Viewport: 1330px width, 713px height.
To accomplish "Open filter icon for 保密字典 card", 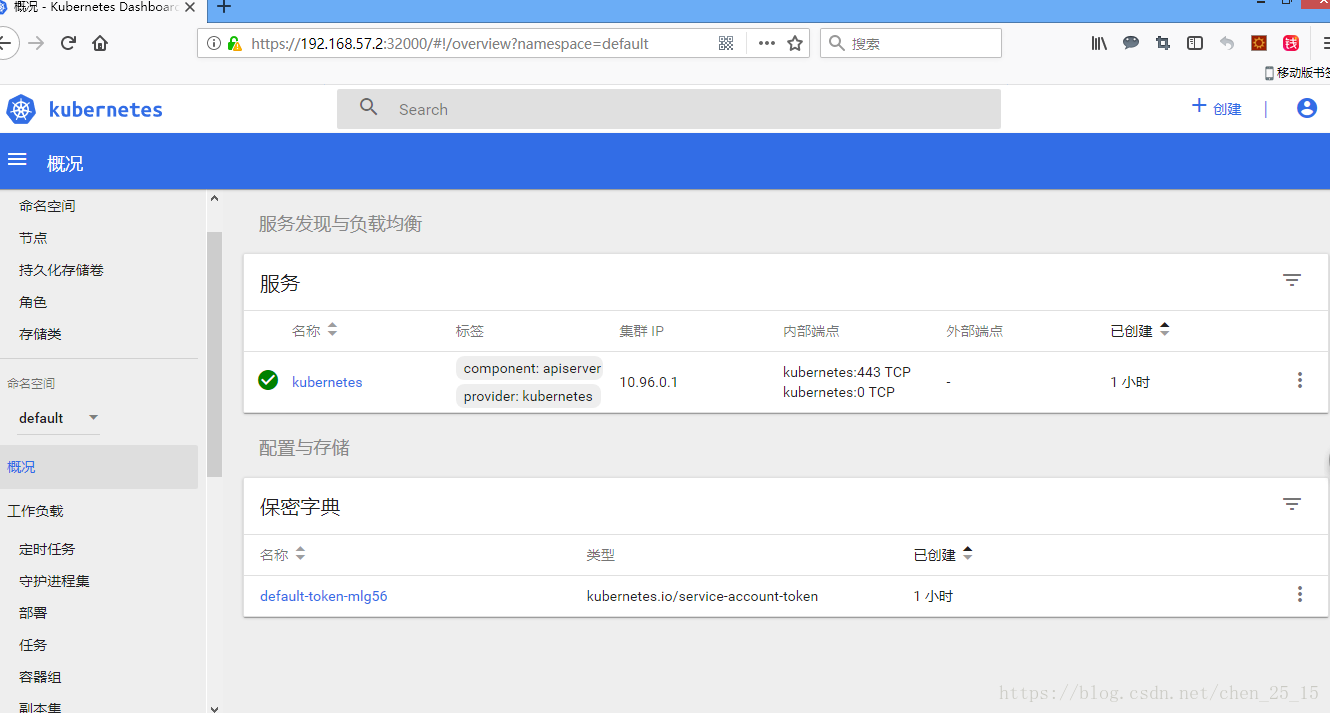I will pyautogui.click(x=1292, y=504).
